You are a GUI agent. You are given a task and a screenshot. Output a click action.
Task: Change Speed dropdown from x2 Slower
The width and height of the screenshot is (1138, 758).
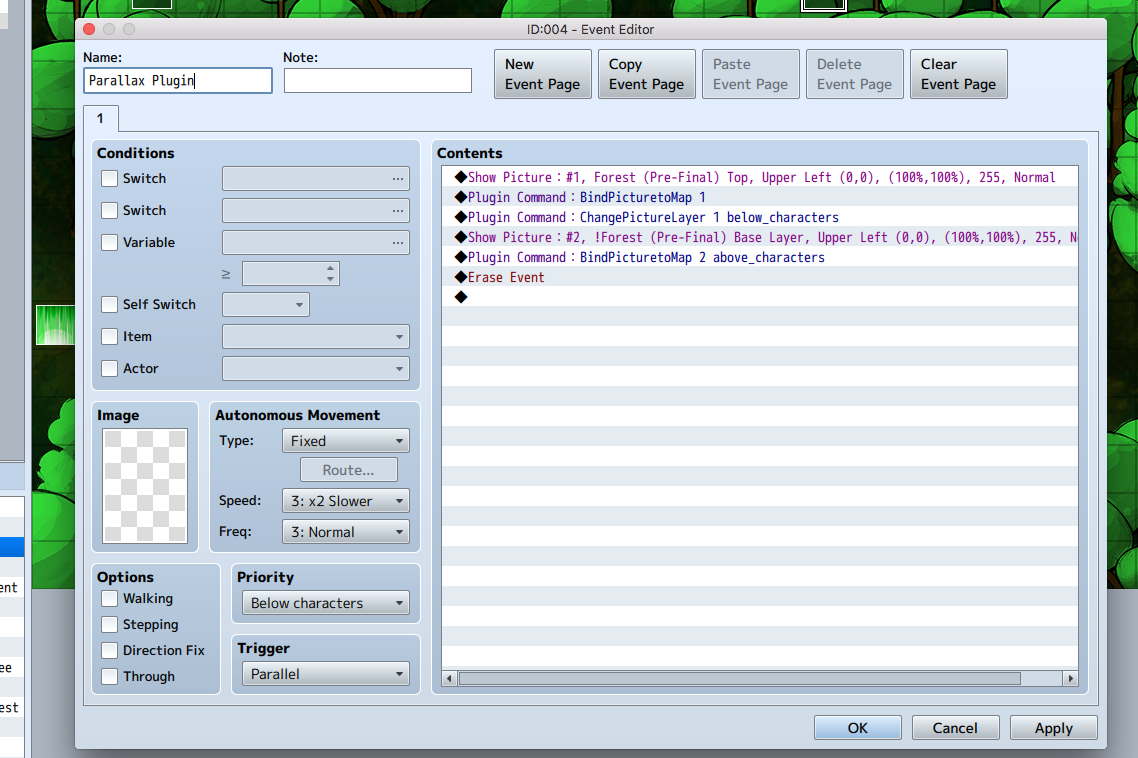click(x=345, y=501)
